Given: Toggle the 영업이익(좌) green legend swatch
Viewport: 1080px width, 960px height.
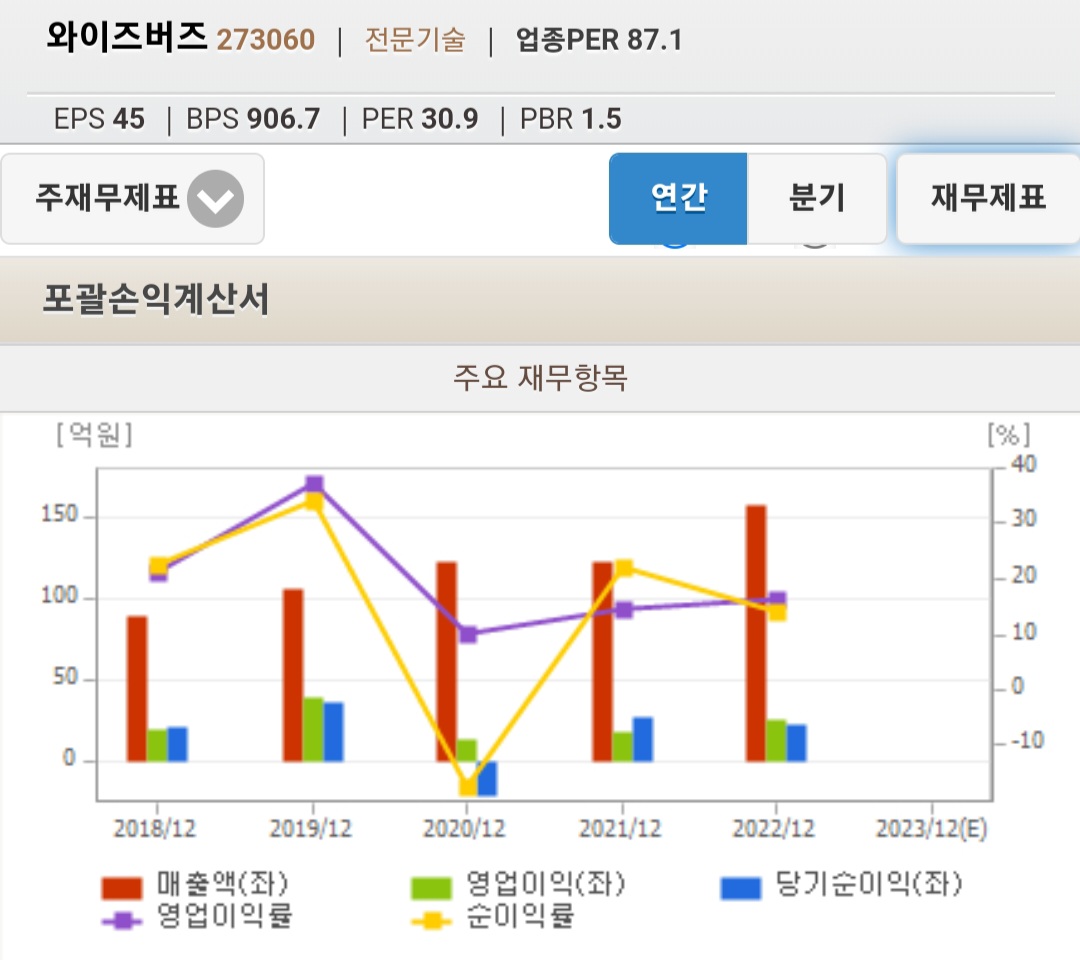Looking at the screenshot, I should tap(431, 888).
